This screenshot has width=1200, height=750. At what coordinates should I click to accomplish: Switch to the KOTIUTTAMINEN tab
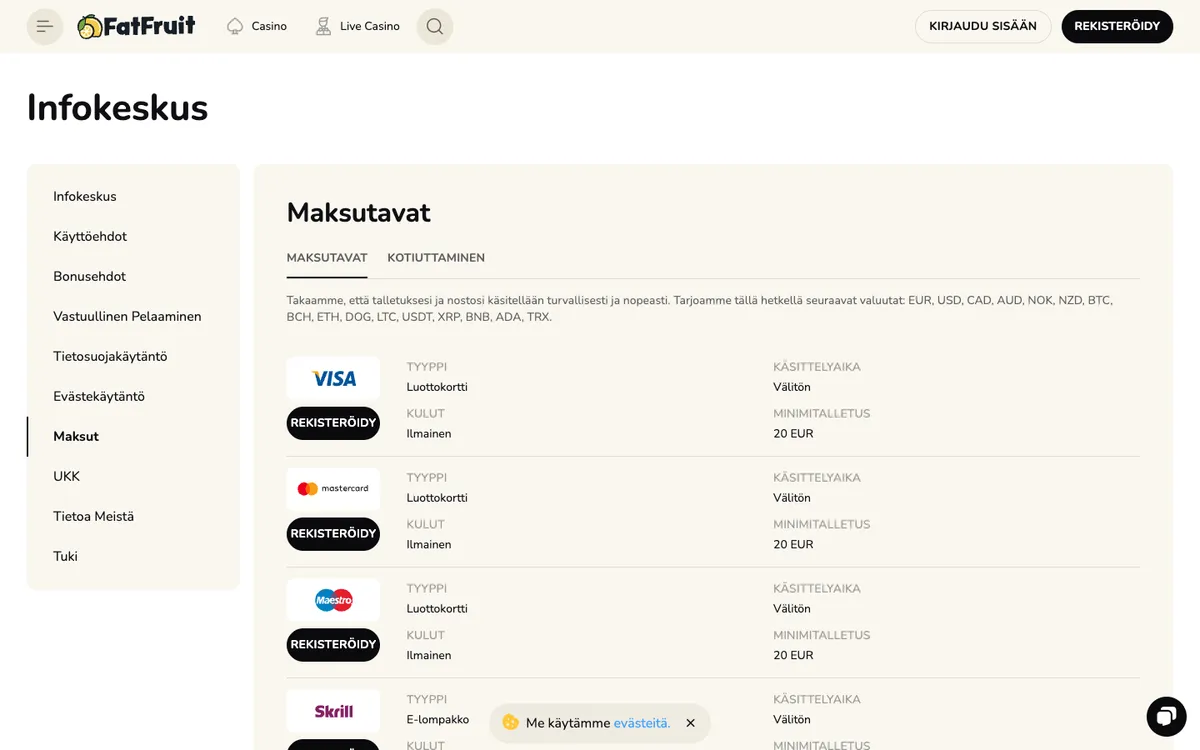(x=436, y=258)
